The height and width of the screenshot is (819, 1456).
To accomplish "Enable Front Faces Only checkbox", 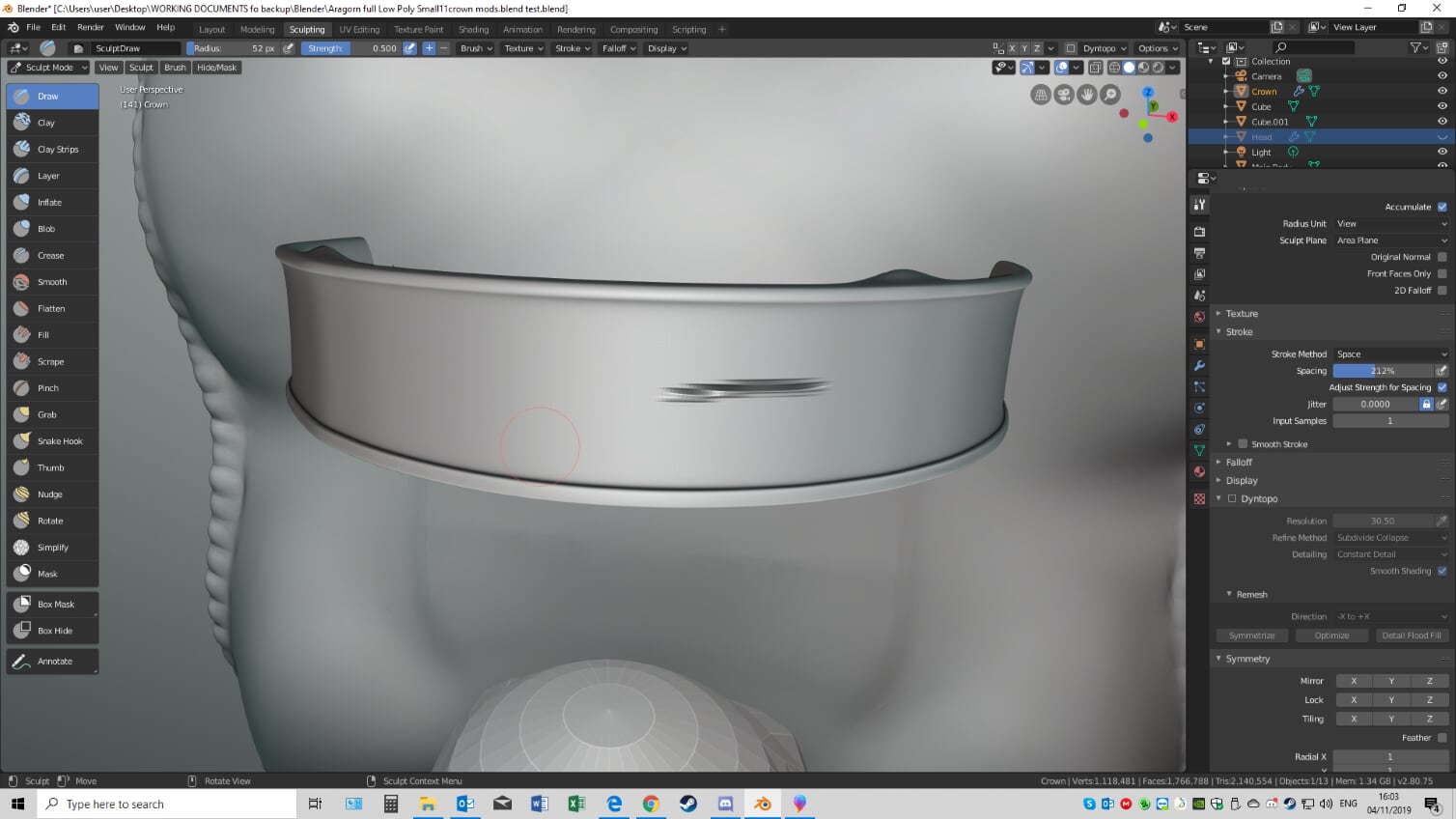I will point(1442,274).
